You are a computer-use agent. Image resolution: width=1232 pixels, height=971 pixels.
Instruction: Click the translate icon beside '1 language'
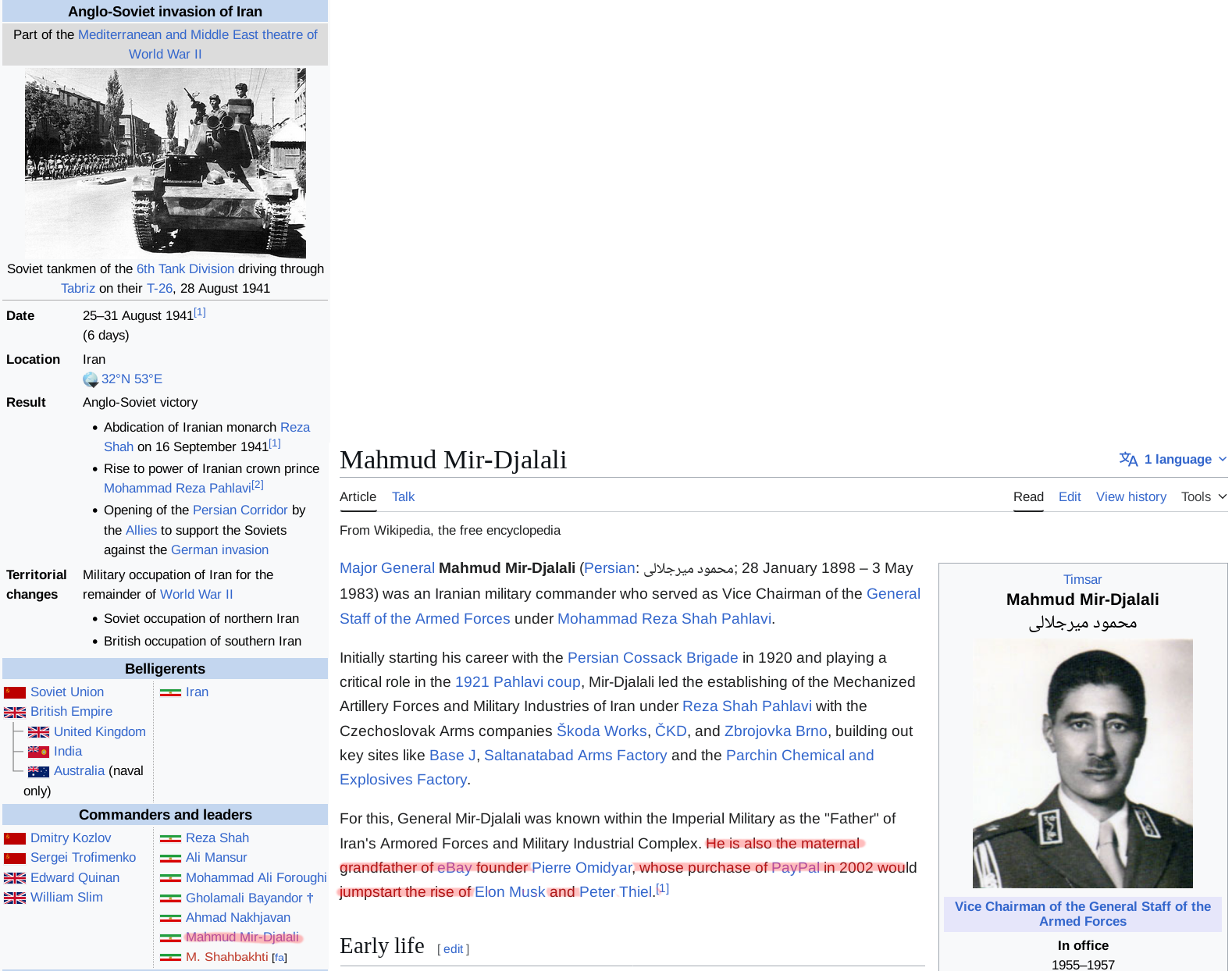1128,459
